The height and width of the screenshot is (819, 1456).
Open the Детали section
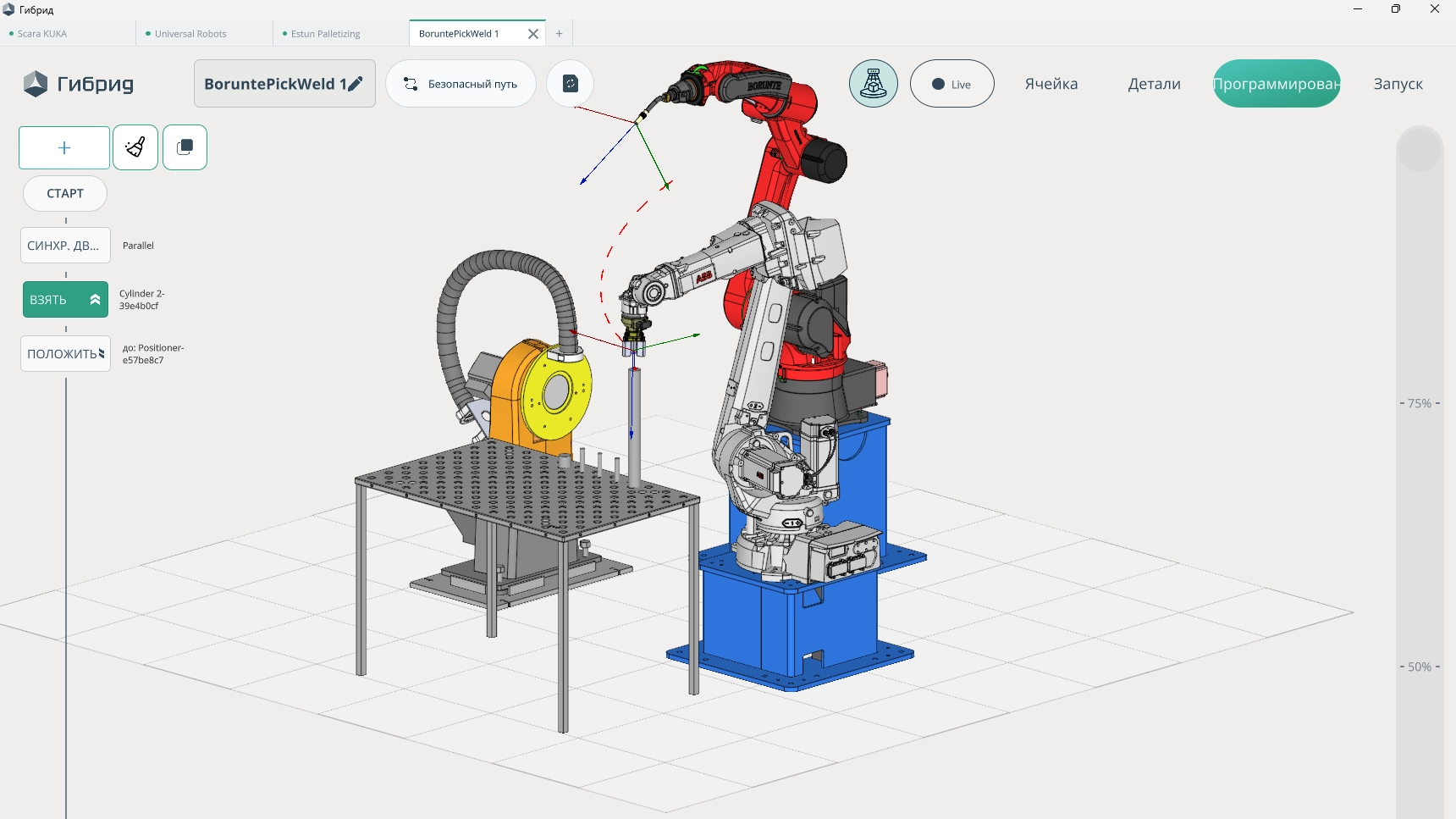pyautogui.click(x=1154, y=84)
